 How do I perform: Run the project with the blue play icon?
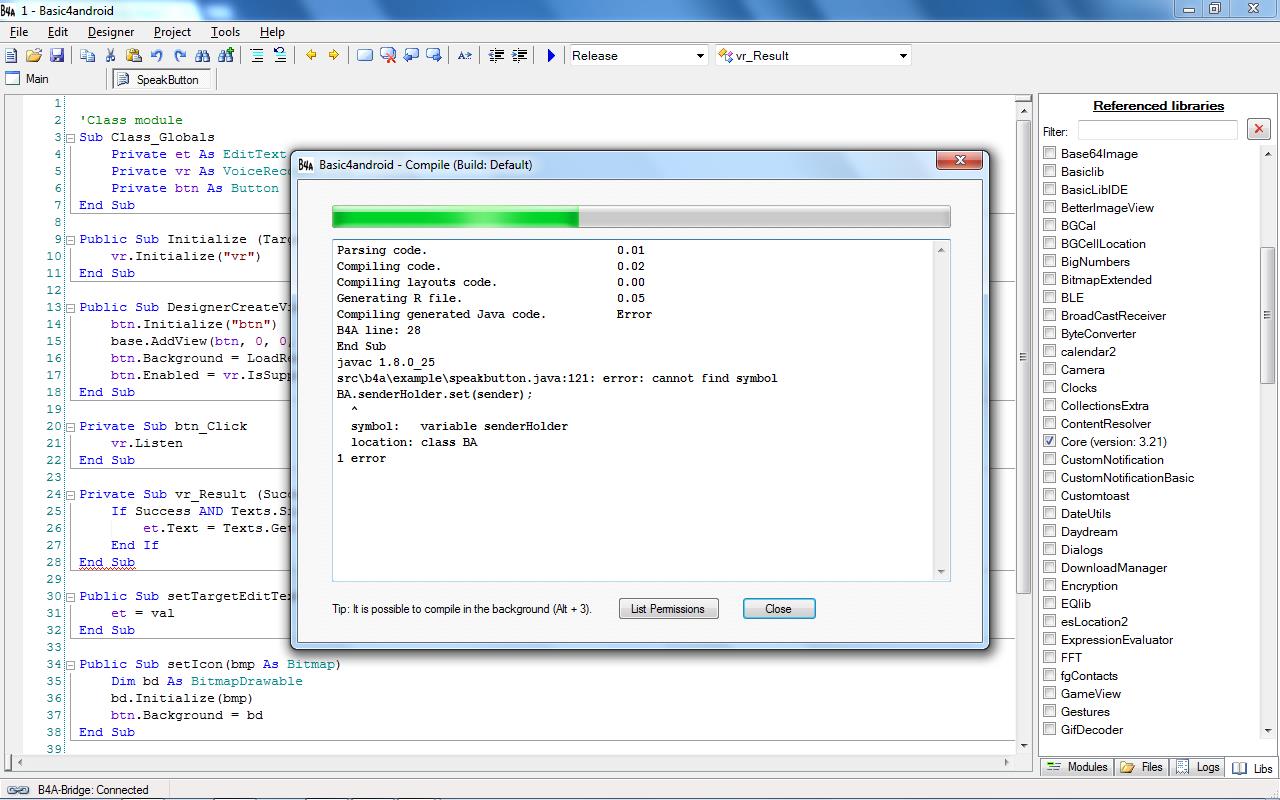[550, 56]
